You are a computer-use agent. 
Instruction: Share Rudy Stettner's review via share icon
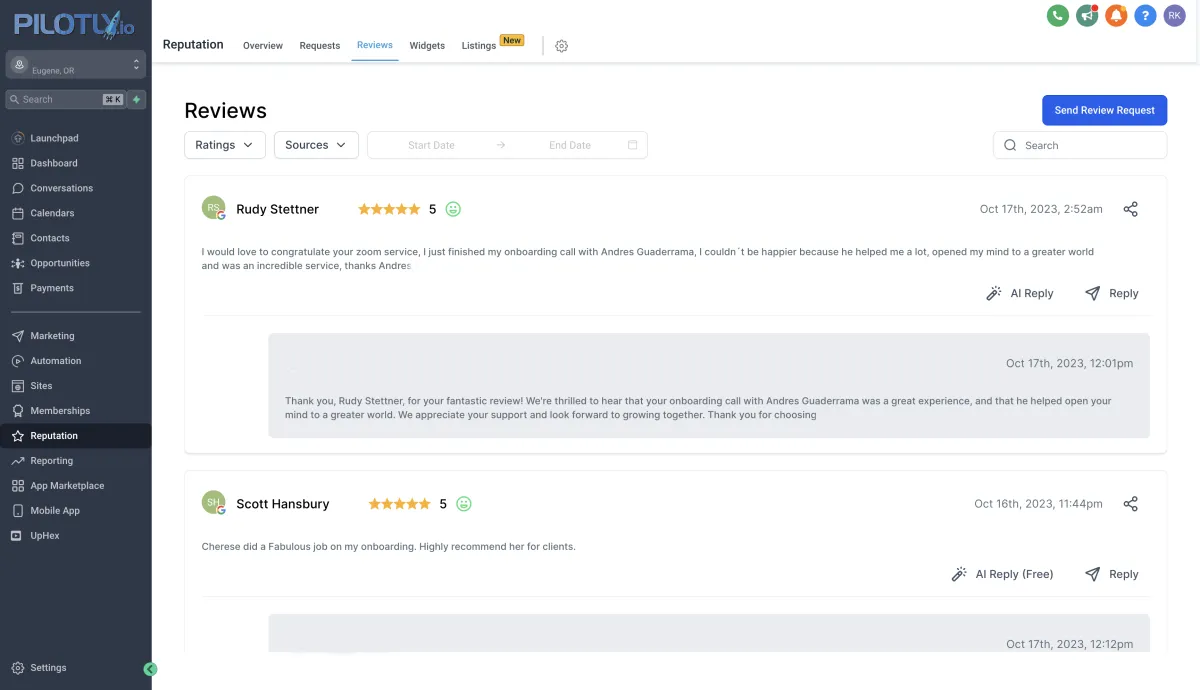[x=1130, y=209]
